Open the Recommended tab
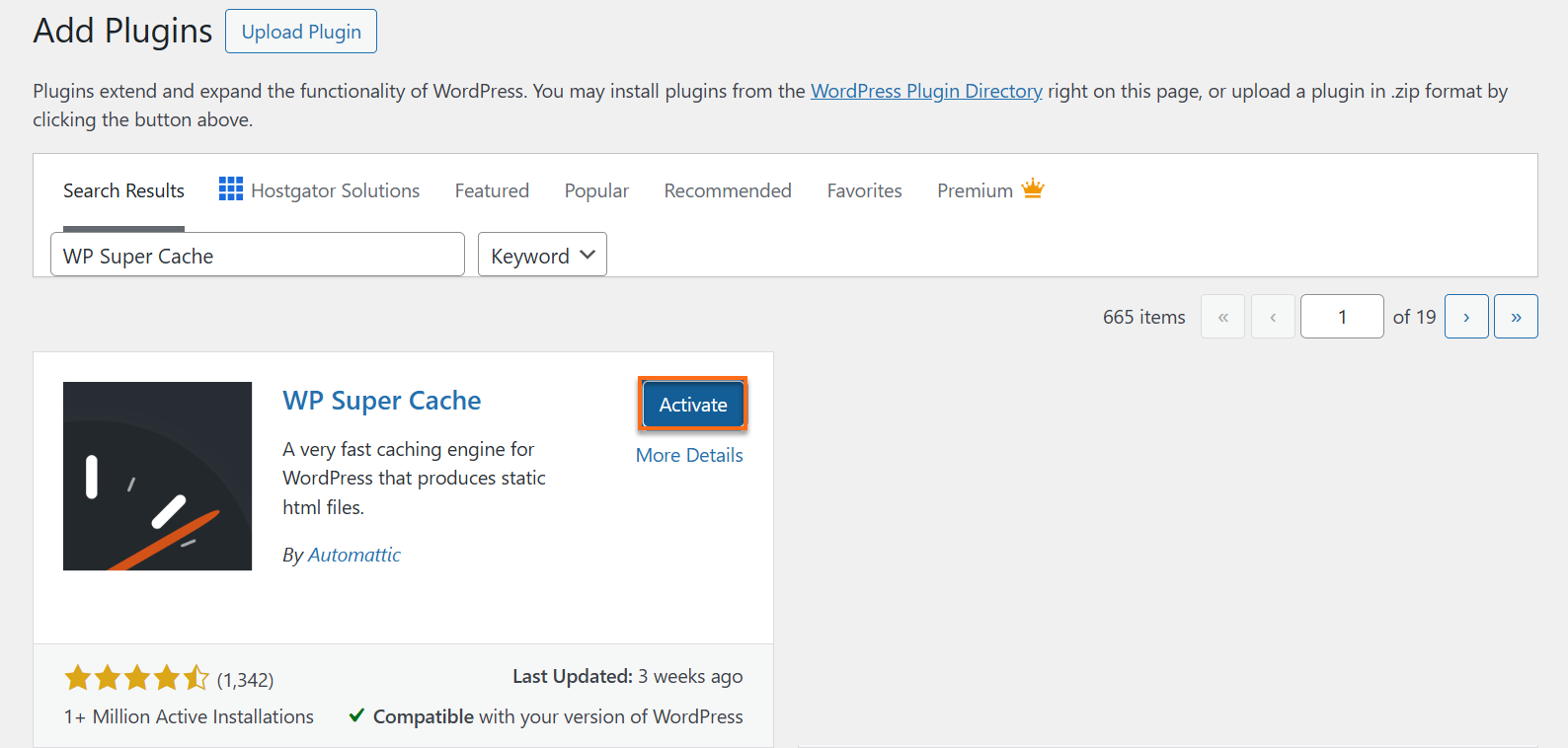 [728, 190]
